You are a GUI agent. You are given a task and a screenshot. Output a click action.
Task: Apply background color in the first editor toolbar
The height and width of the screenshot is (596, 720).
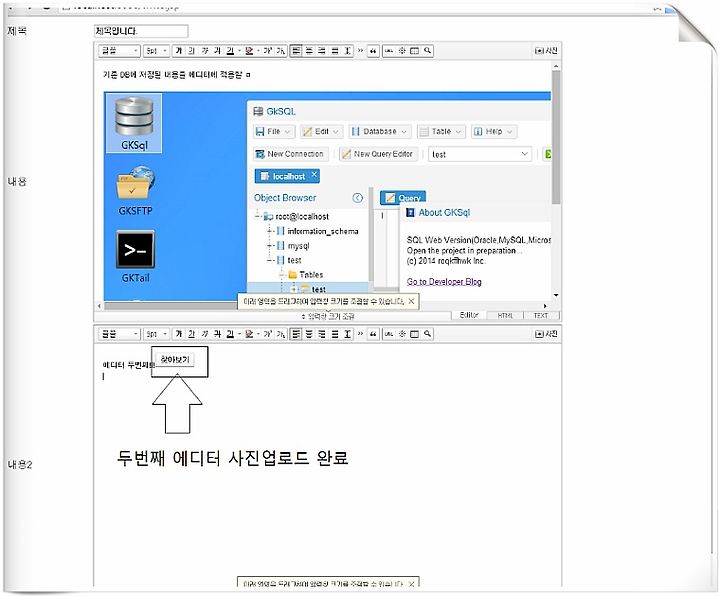coord(249,51)
